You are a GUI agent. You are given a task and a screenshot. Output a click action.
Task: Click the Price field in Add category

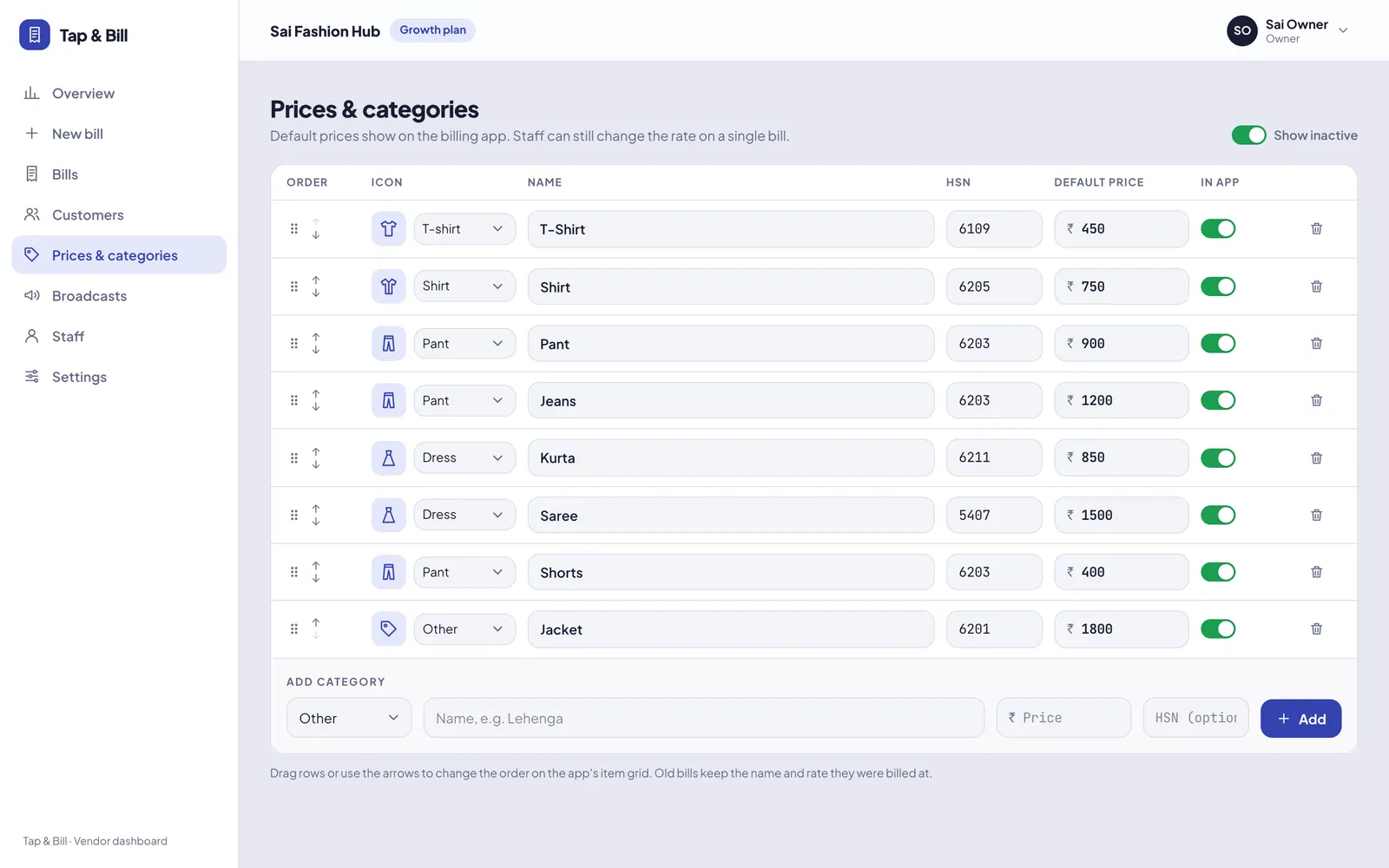tap(1063, 718)
